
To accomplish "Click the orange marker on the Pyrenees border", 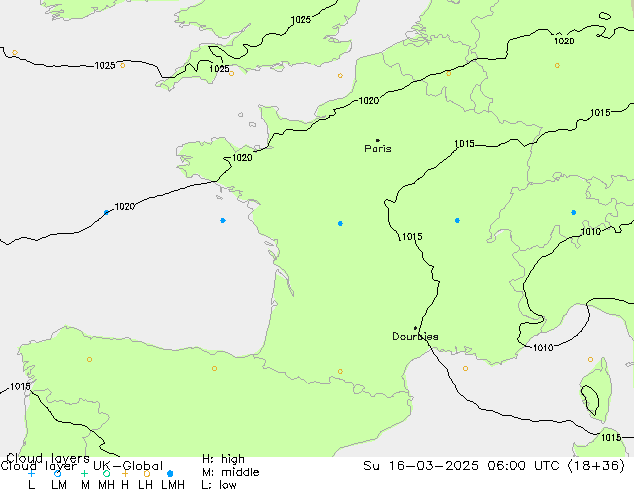I will point(340,371).
